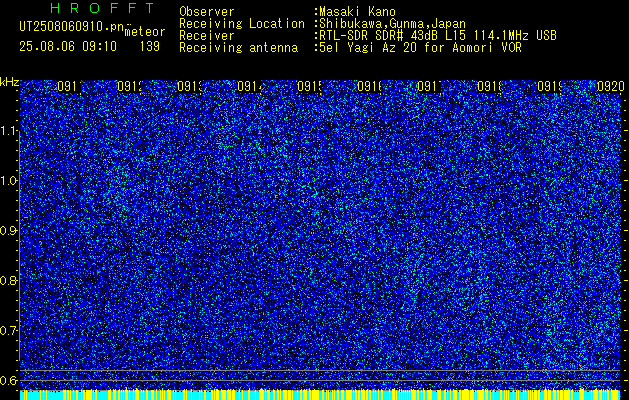This screenshot has height=400, width=629.
Task: Click the 0915 time marker
Action: point(309,87)
